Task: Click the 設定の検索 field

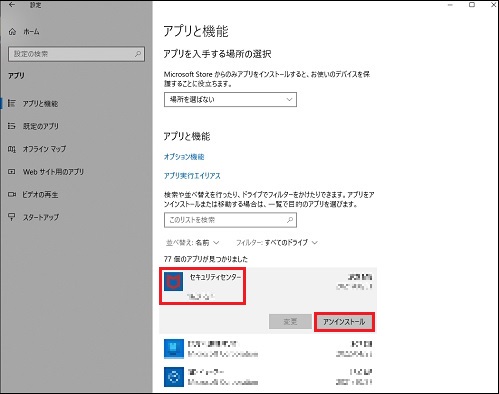Action: click(x=76, y=54)
